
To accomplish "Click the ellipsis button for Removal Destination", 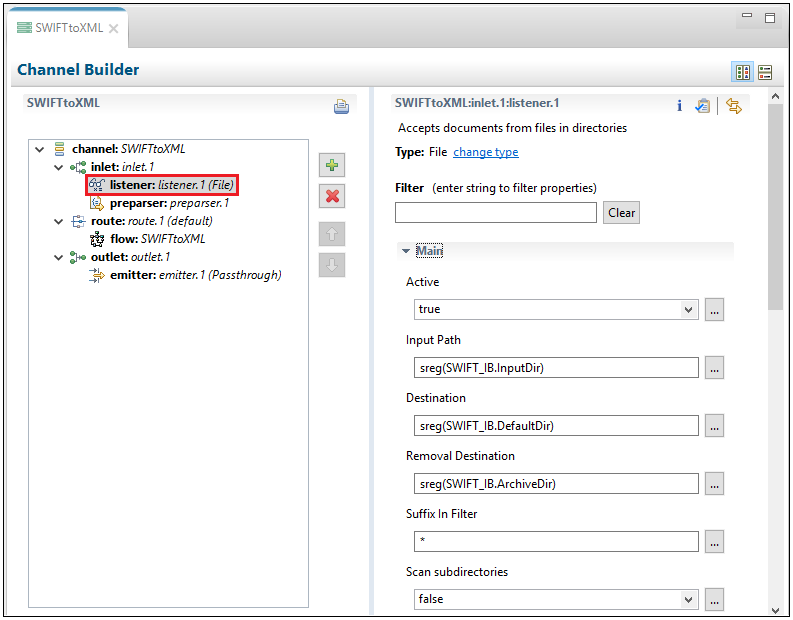I will [x=714, y=484].
